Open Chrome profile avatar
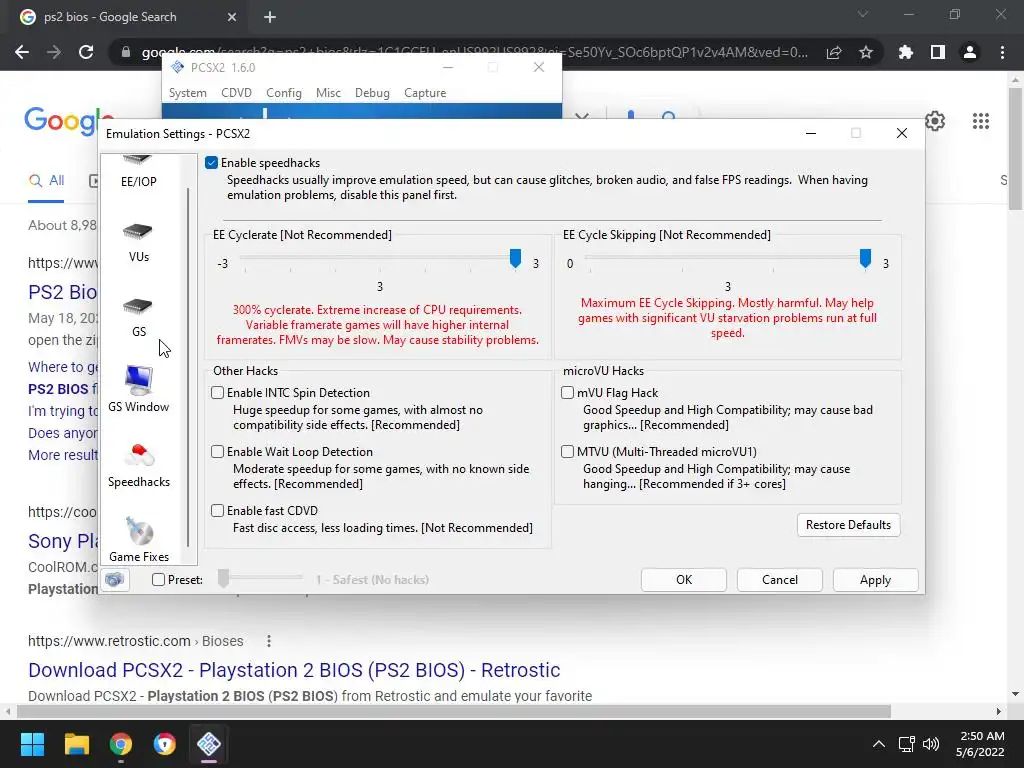1024x768 pixels. (970, 52)
